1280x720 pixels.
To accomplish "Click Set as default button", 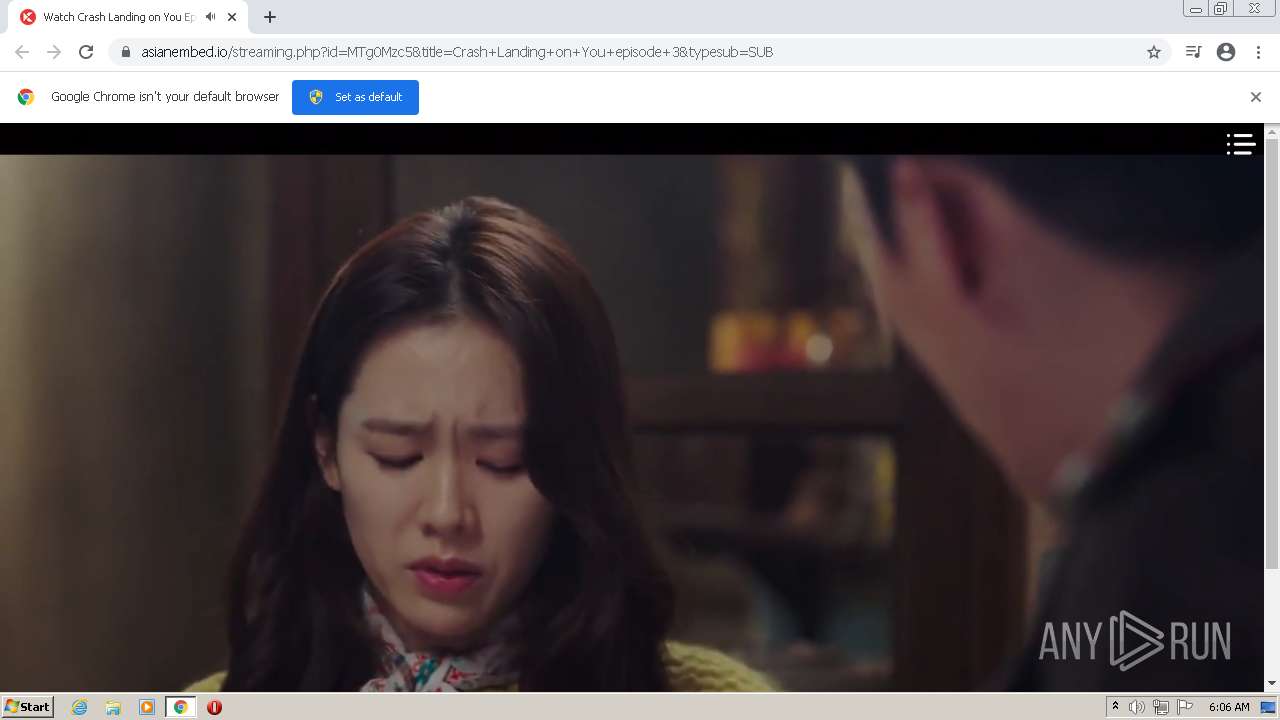I will coord(355,97).
